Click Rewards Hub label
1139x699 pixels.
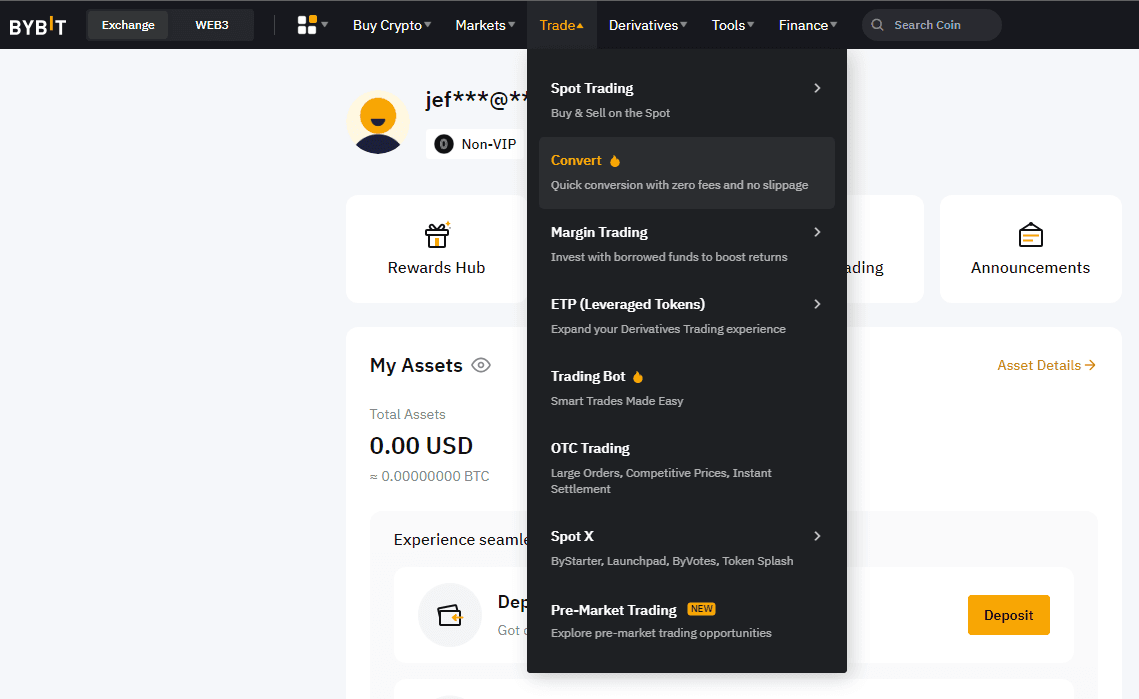[x=437, y=267]
